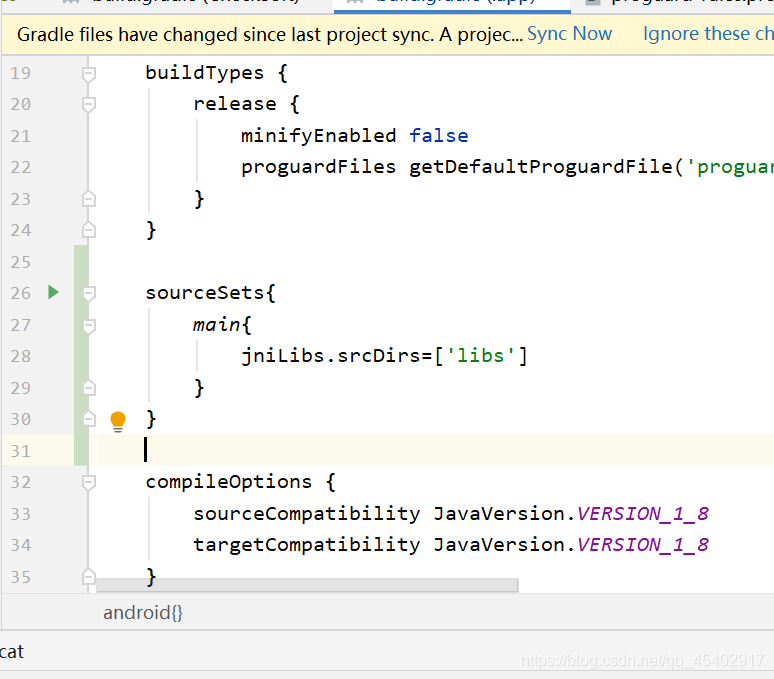The width and height of the screenshot is (774, 679).
Task: Click the android{} breadcrumb
Action: tap(143, 612)
